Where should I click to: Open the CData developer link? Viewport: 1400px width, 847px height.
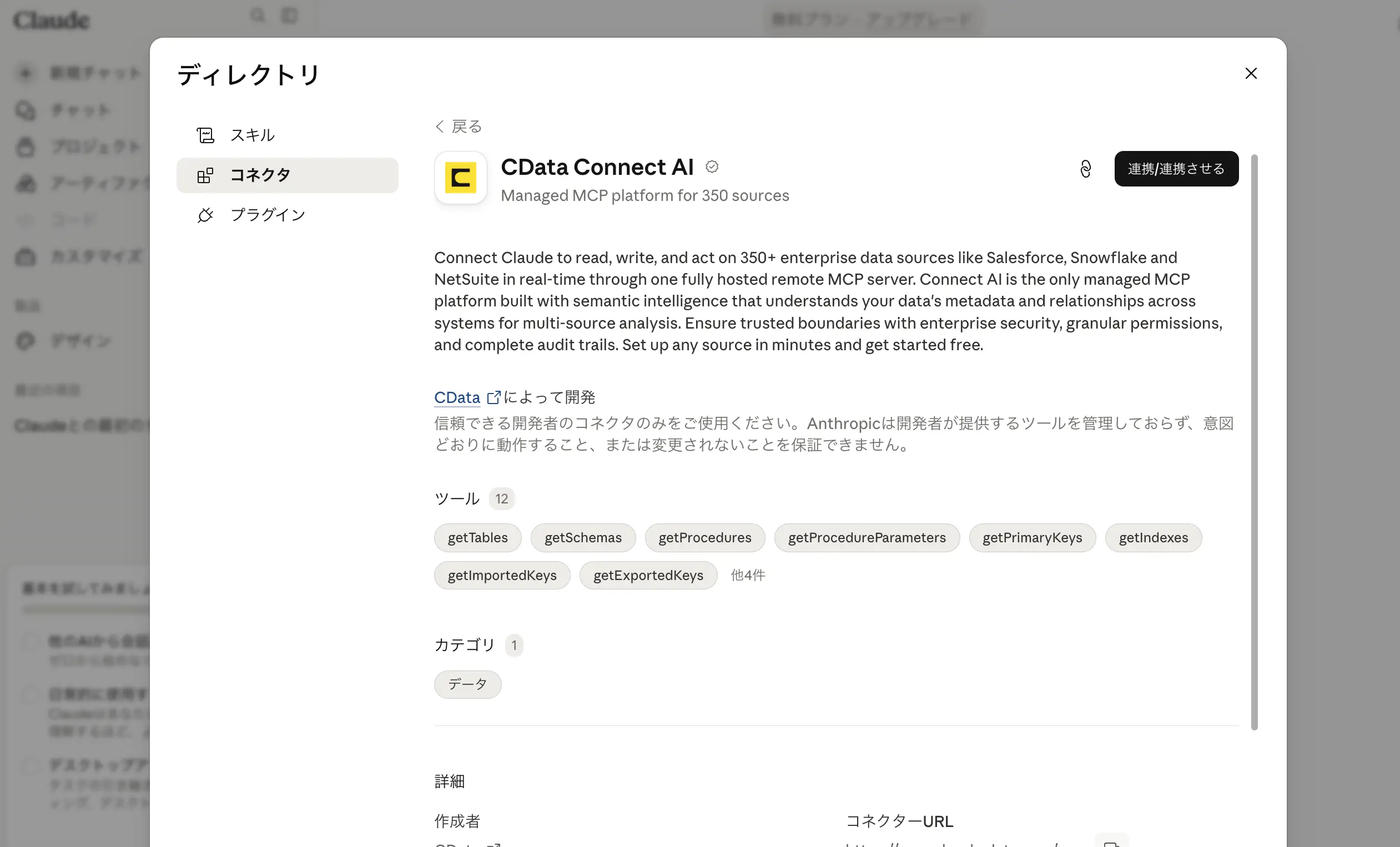click(457, 397)
